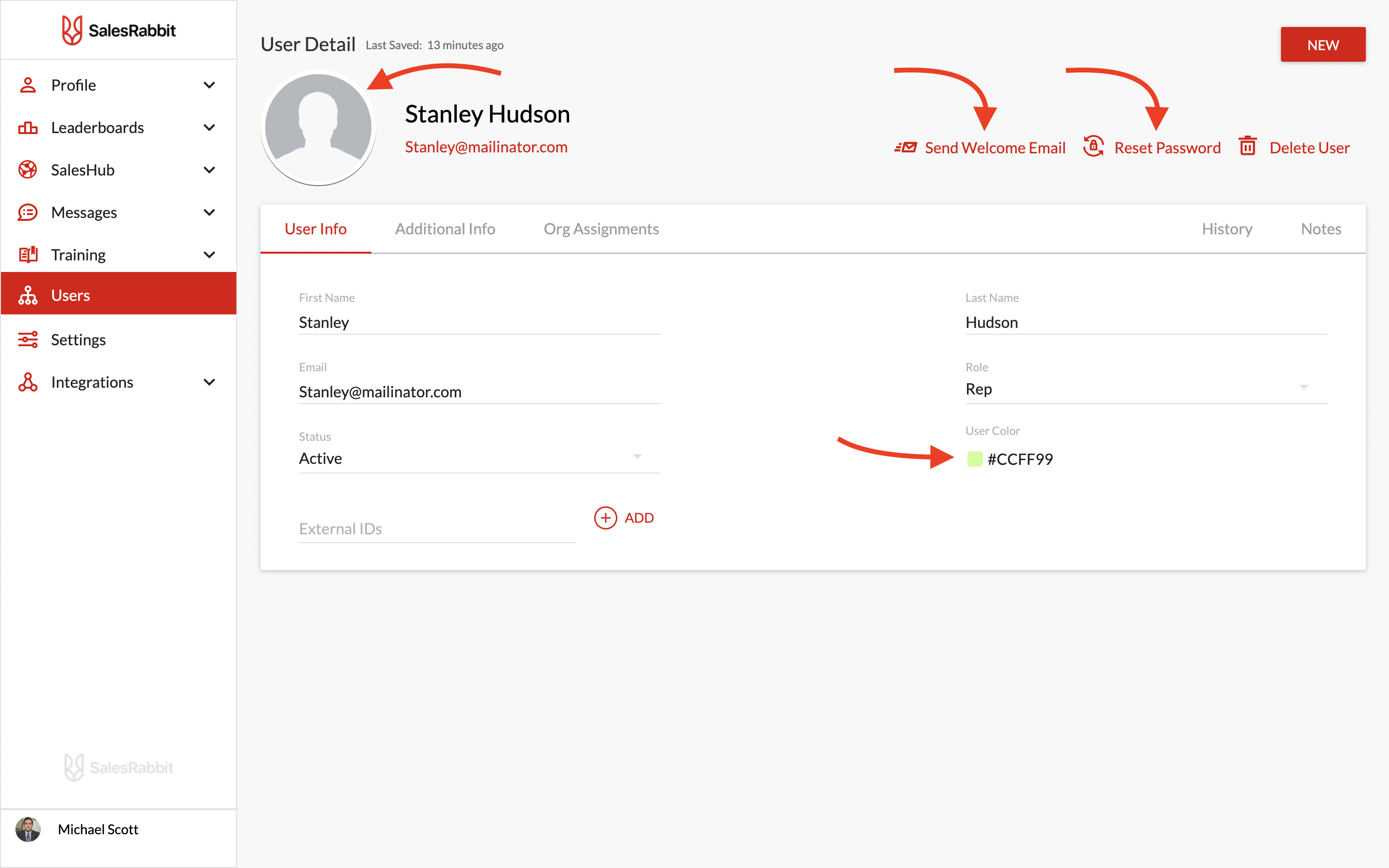This screenshot has width=1389, height=868.
Task: Expand the Training menu chevron
Action: [x=209, y=254]
